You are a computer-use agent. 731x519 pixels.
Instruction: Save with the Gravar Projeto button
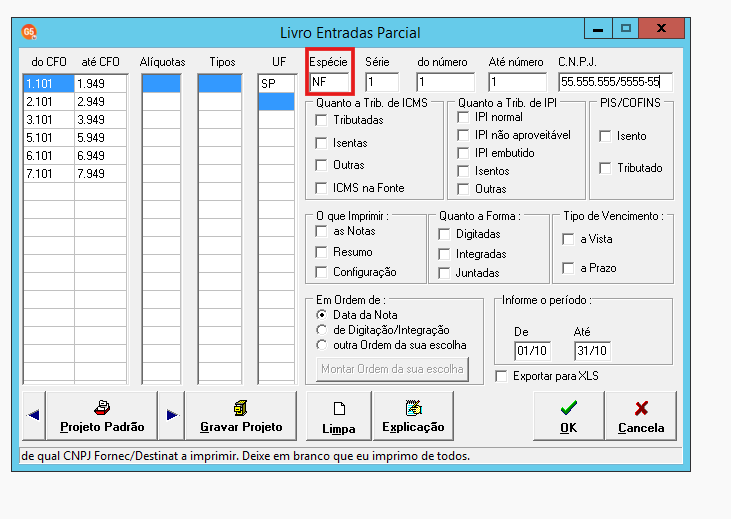click(241, 415)
